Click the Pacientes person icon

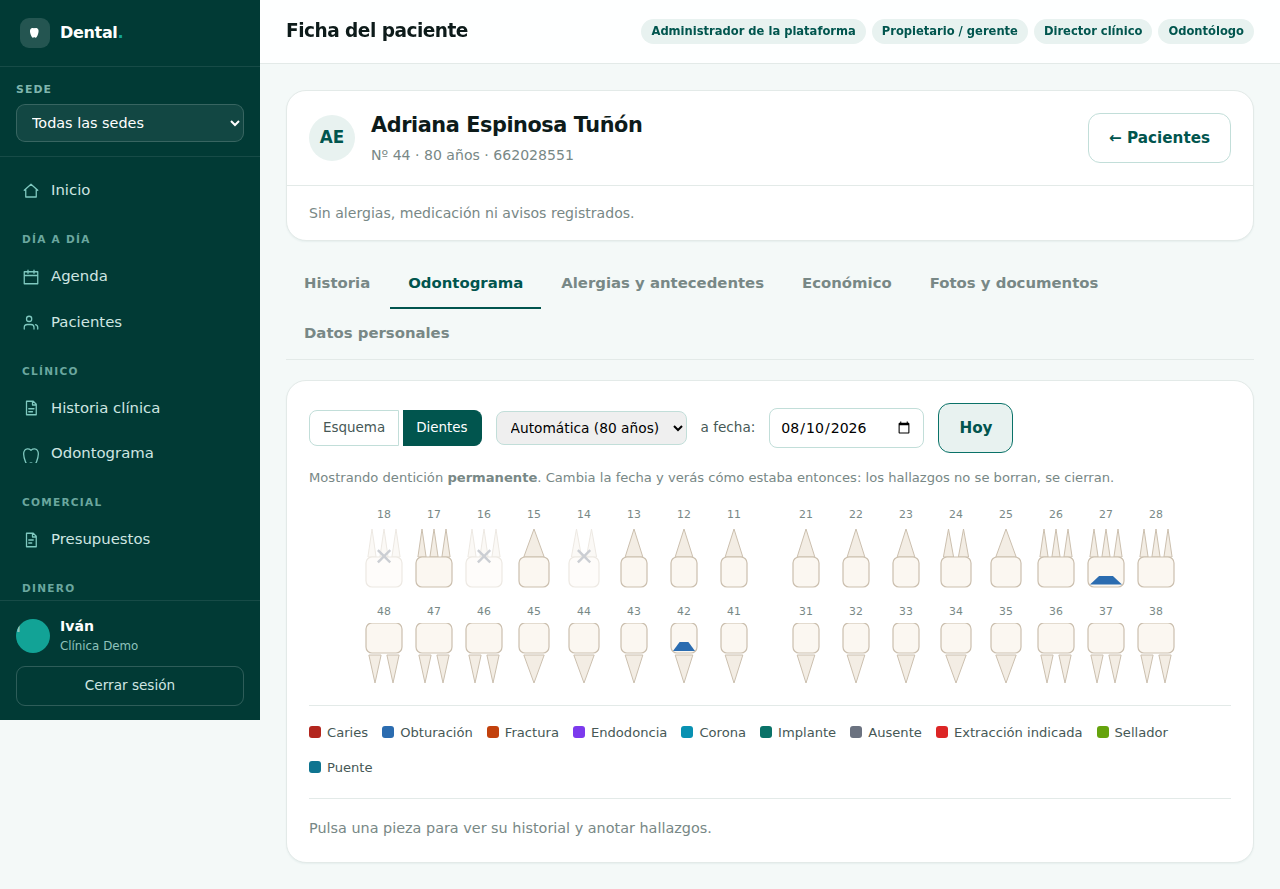31,322
